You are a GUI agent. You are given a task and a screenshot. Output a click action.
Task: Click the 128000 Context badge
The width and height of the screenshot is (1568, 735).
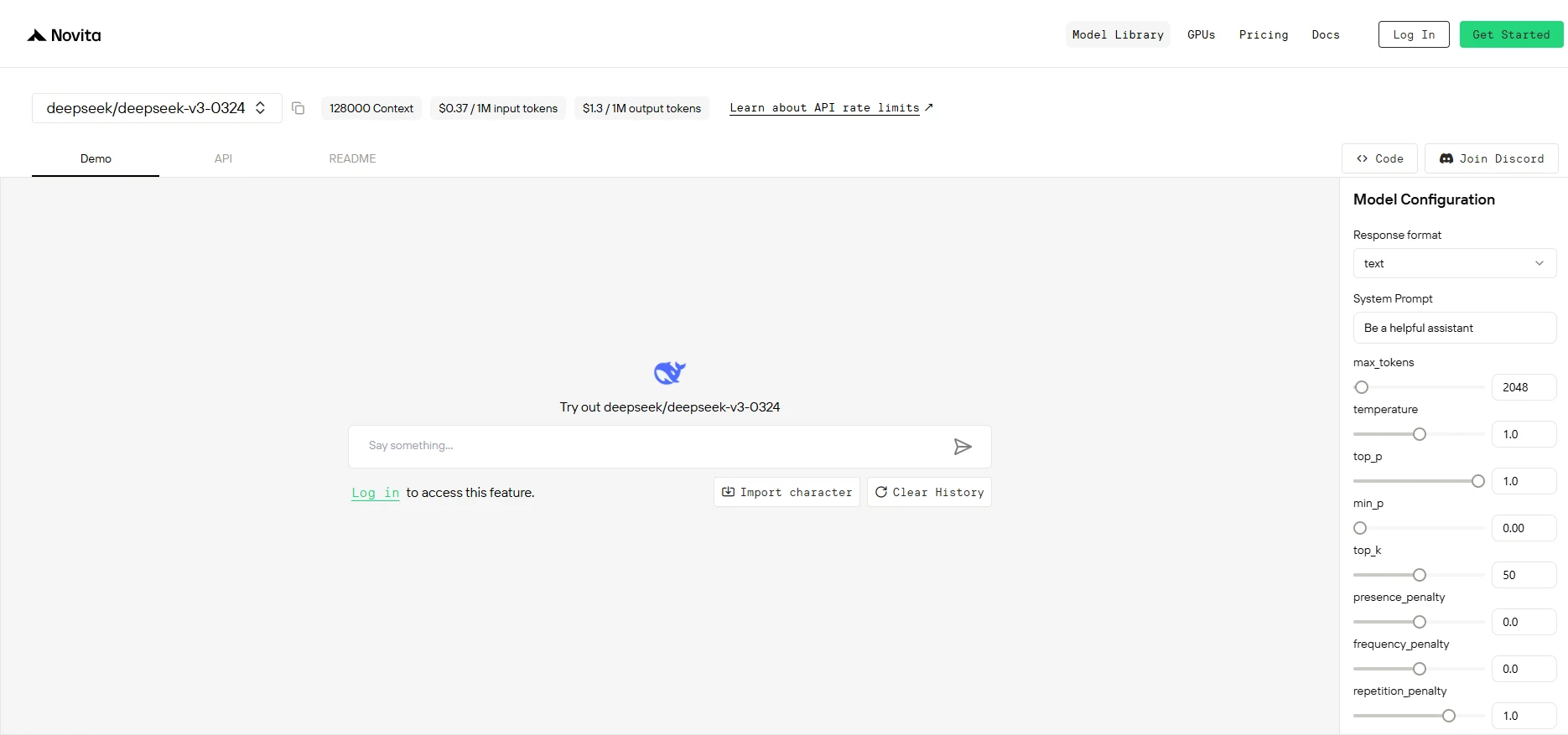[x=371, y=108]
